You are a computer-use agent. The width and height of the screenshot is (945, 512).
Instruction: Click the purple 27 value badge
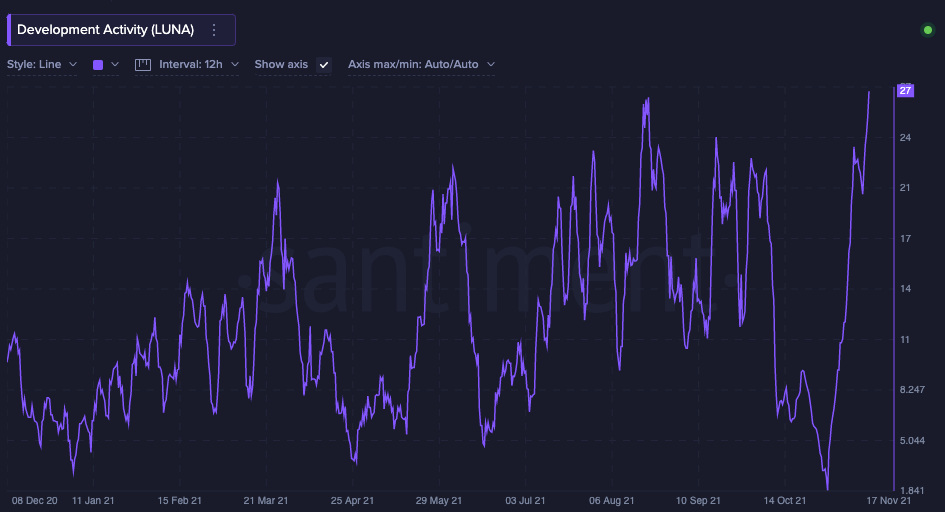905,91
